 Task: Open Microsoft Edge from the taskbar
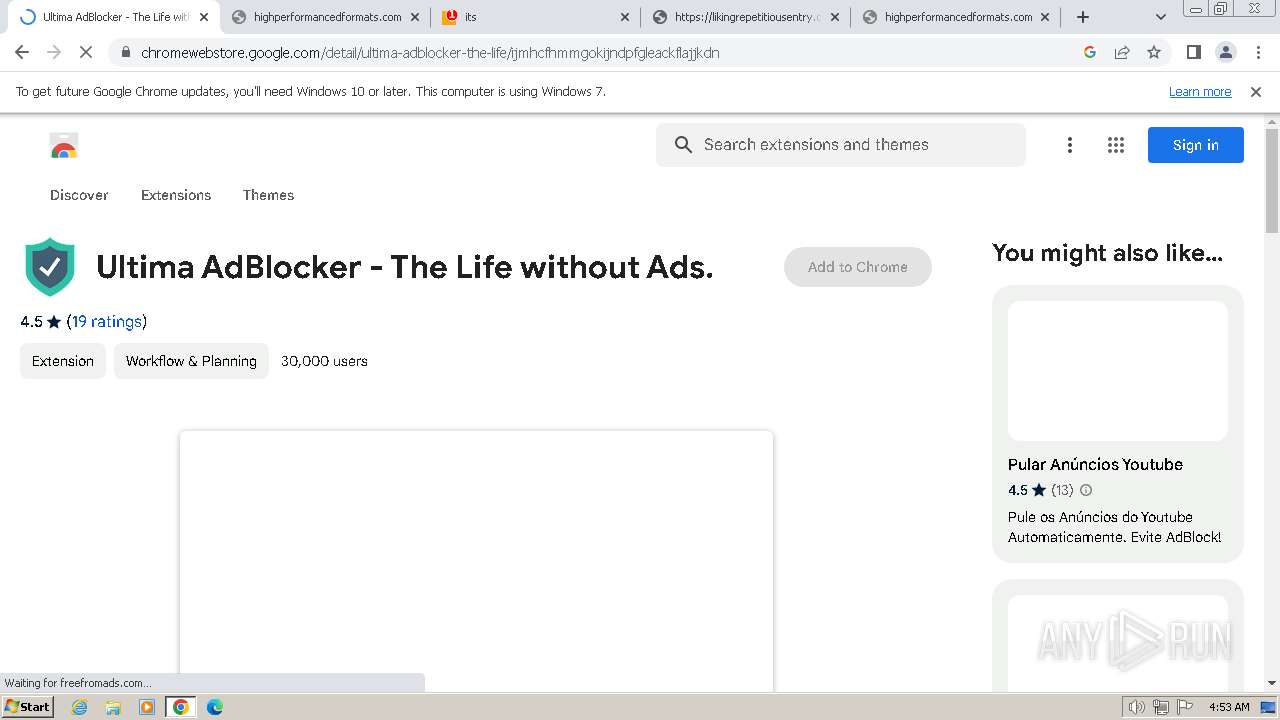[214, 707]
